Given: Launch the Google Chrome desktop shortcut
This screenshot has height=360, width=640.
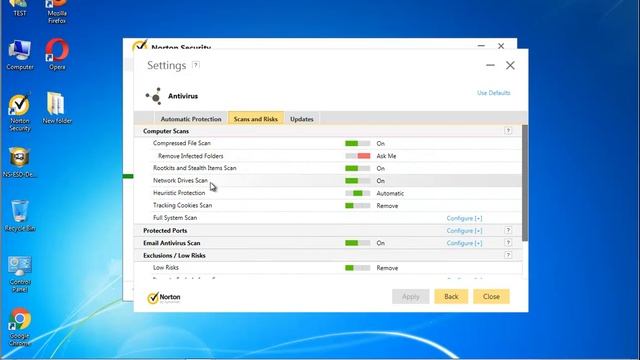Looking at the screenshot, I should [20, 327].
